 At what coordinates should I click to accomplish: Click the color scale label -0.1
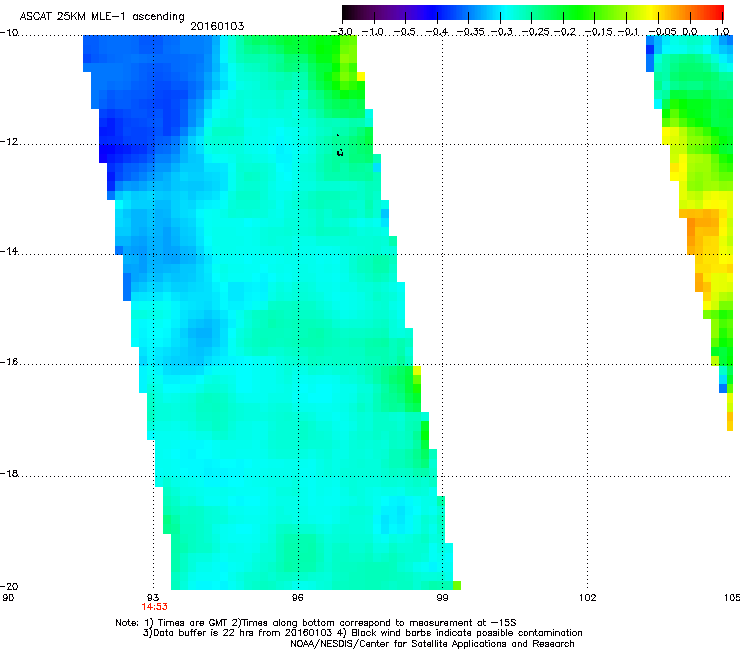click(628, 32)
